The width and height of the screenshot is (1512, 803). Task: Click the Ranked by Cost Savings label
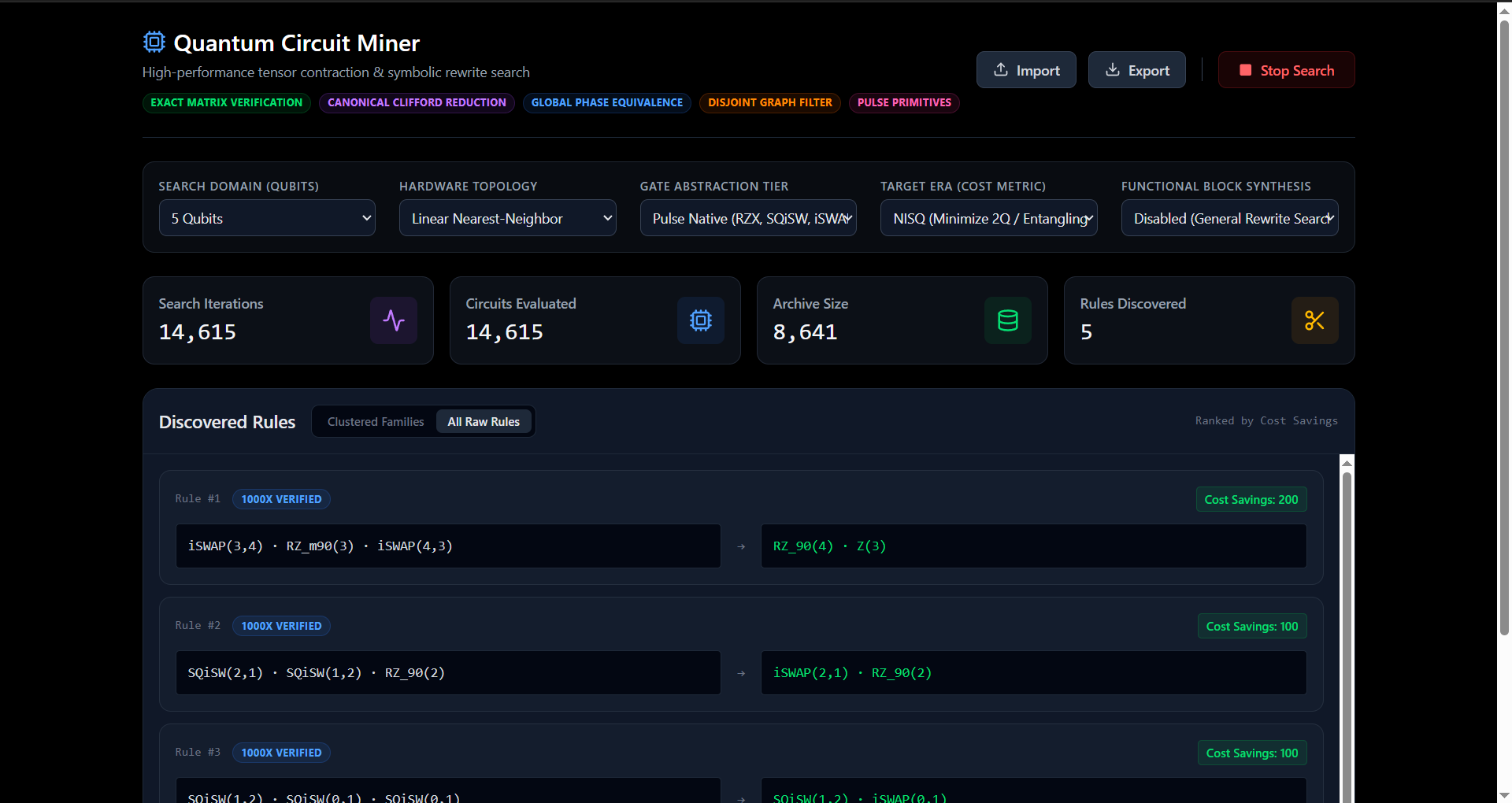click(x=1266, y=420)
